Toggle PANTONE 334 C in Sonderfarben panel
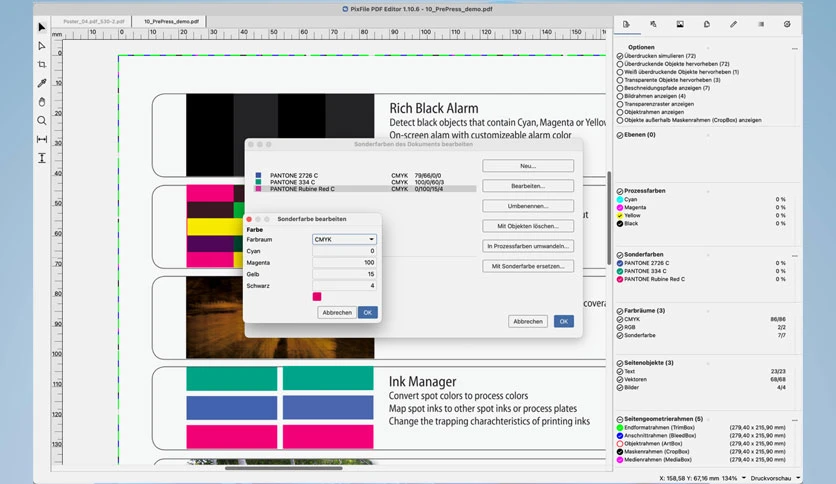This screenshot has width=836, height=484. coord(620,271)
